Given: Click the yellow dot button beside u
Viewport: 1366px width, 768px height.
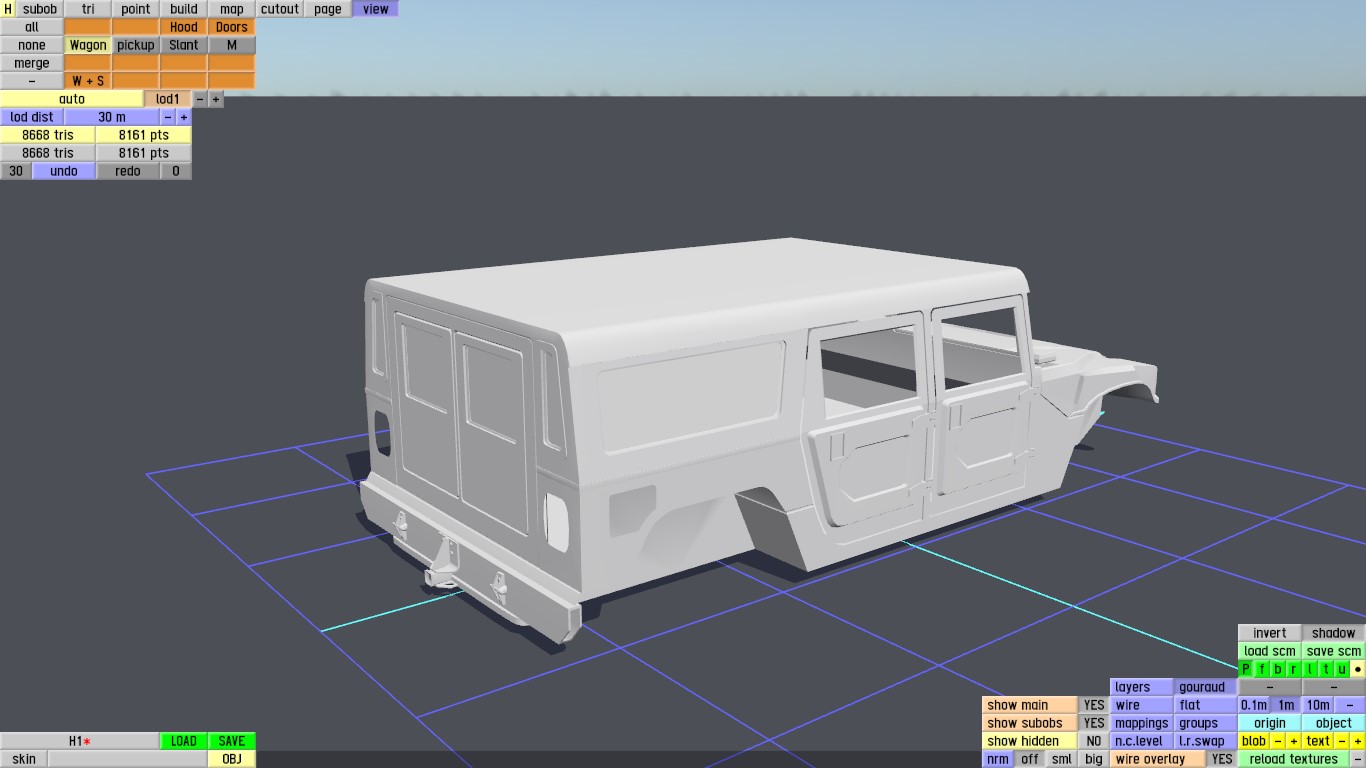Looking at the screenshot, I should coord(1358,669).
